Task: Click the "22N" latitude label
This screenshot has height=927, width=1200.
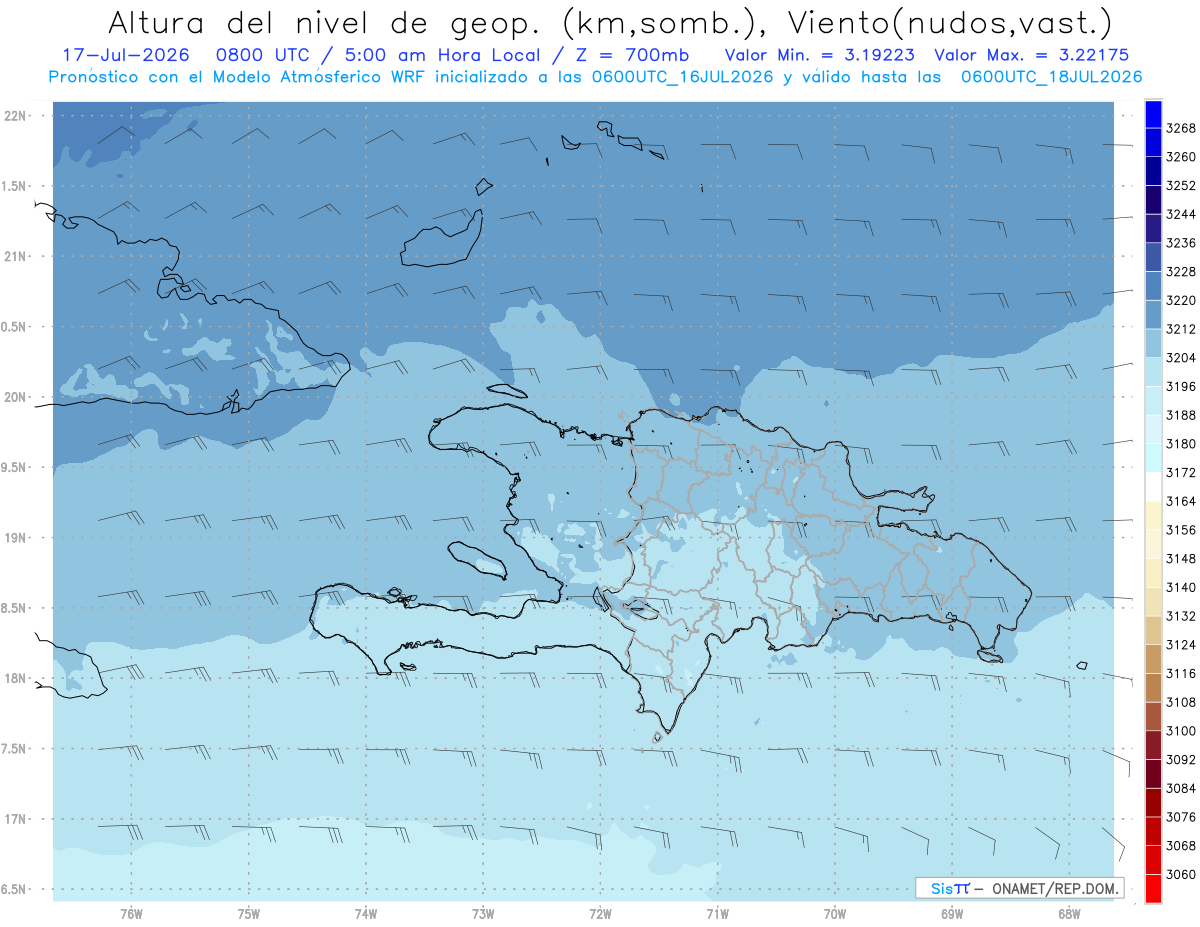Action: point(16,115)
